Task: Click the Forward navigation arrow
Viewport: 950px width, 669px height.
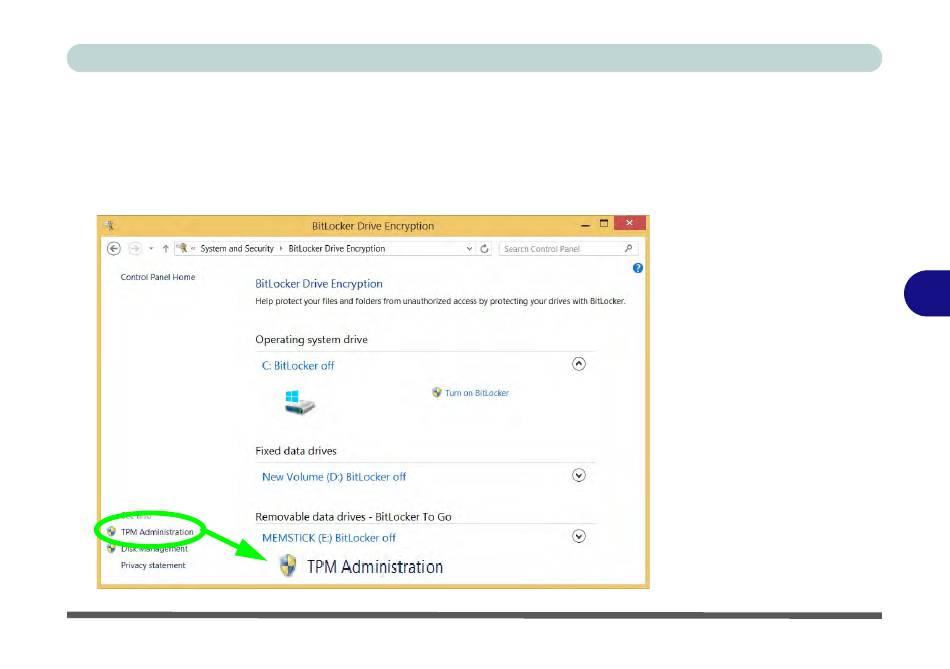Action: (x=135, y=248)
